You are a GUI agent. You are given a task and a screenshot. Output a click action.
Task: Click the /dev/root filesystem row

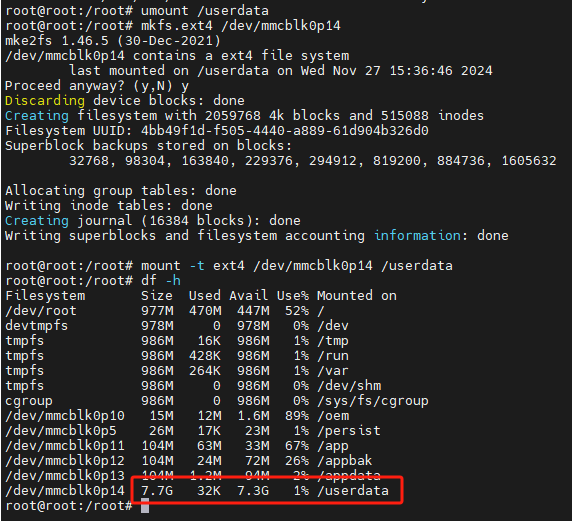[165, 311]
